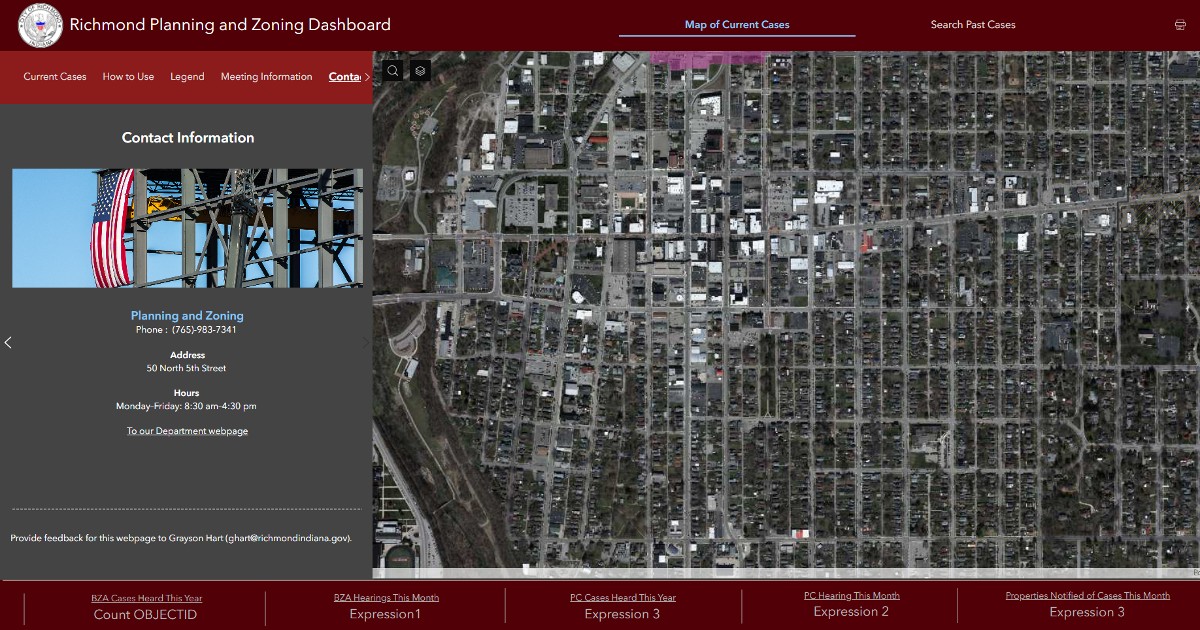Select the Map of Current Cases tab

(737, 24)
